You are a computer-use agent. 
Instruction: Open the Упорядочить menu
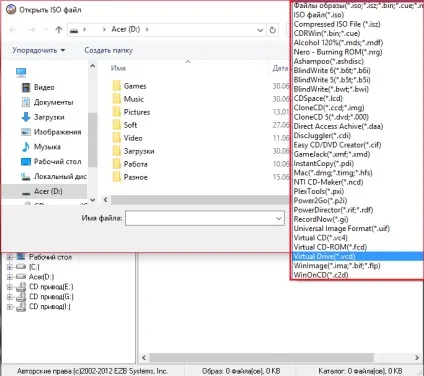(39, 50)
